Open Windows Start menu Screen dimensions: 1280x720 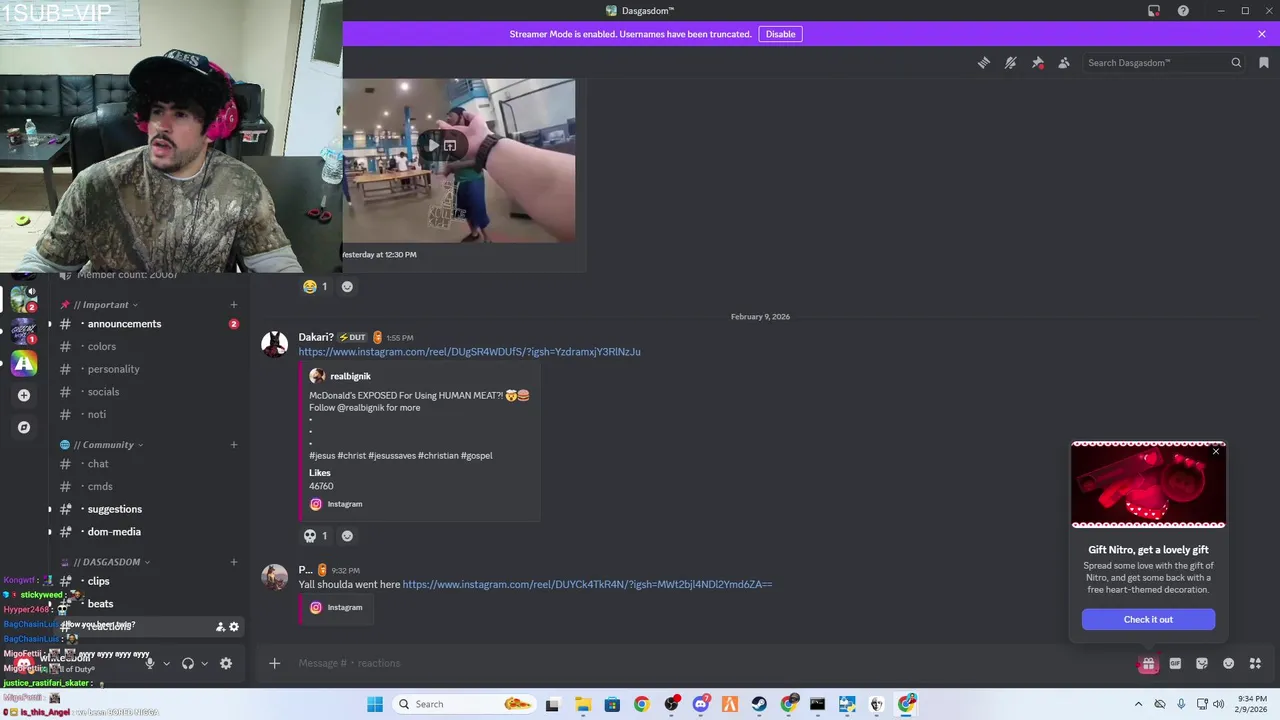(x=375, y=704)
